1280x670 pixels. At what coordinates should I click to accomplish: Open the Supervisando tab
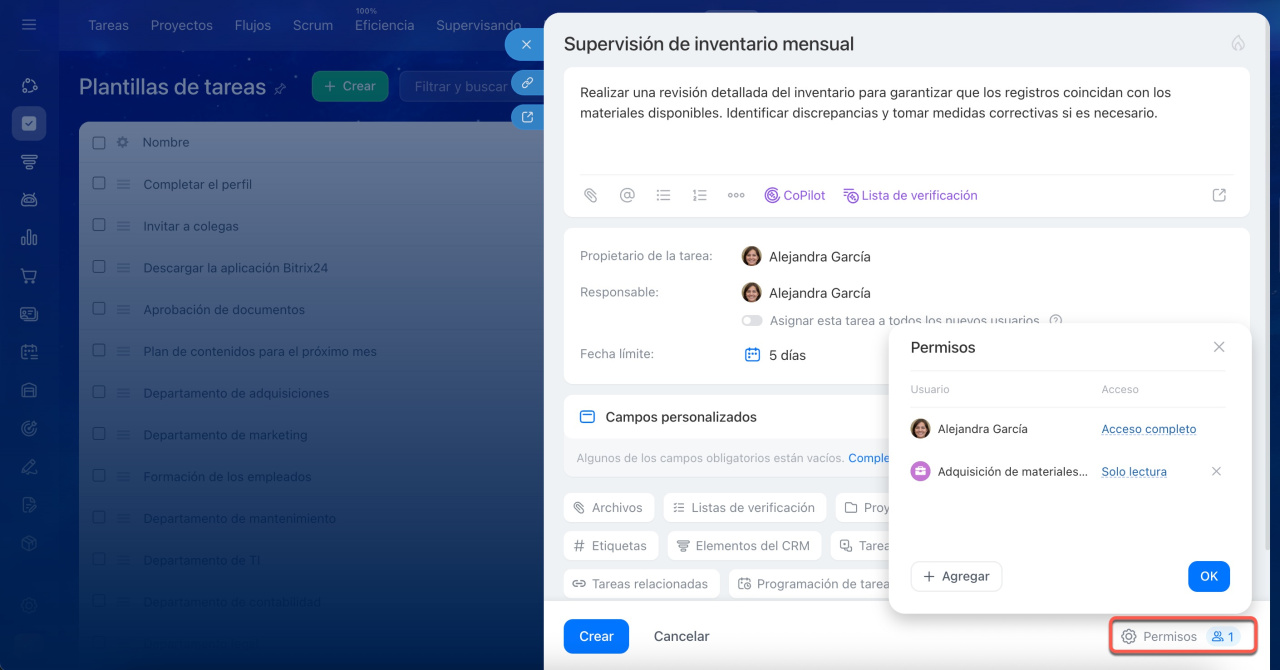tap(478, 26)
